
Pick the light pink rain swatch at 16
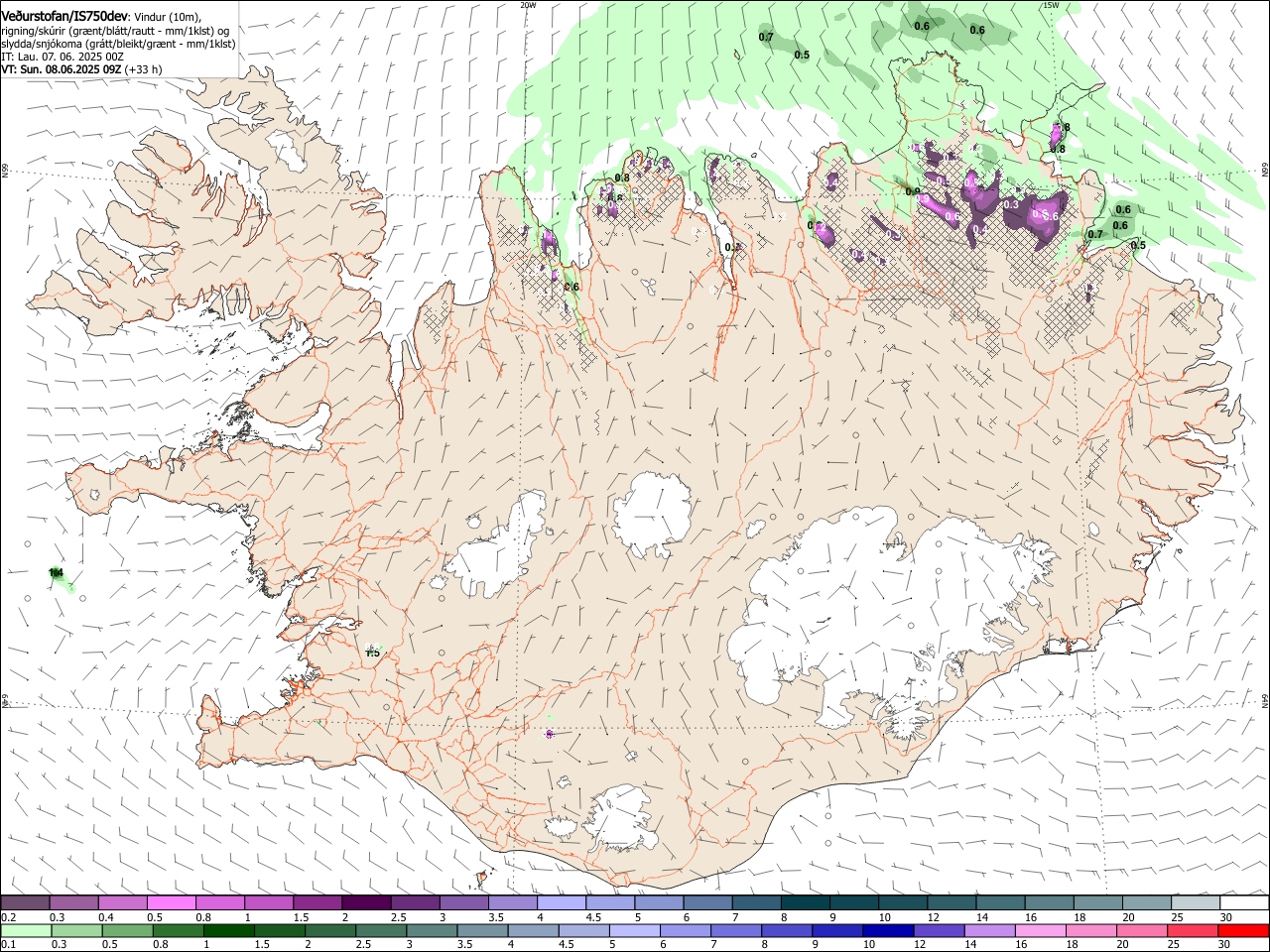coord(1038,930)
